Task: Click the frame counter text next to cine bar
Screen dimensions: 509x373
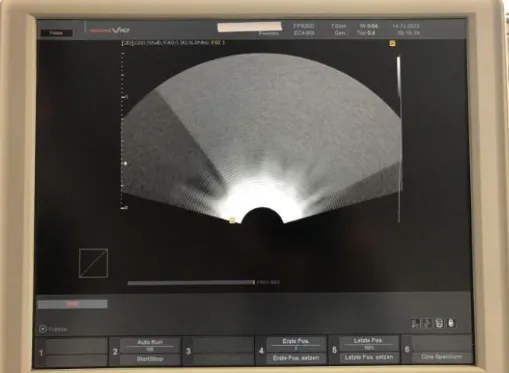Action: pyautogui.click(x=268, y=282)
